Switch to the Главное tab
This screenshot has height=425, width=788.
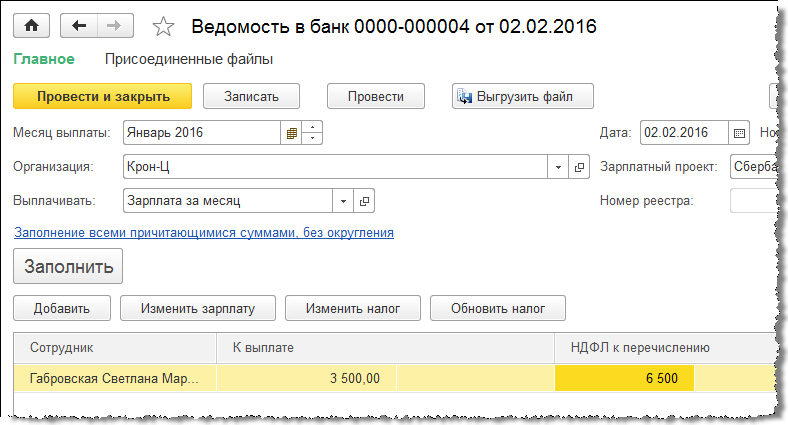(43, 59)
